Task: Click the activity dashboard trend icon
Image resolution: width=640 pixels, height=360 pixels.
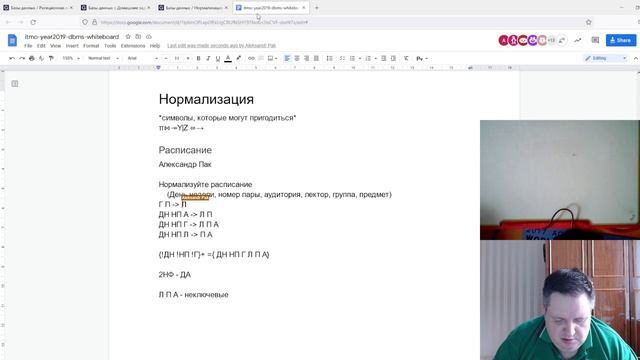Action: pyautogui.click(x=578, y=40)
